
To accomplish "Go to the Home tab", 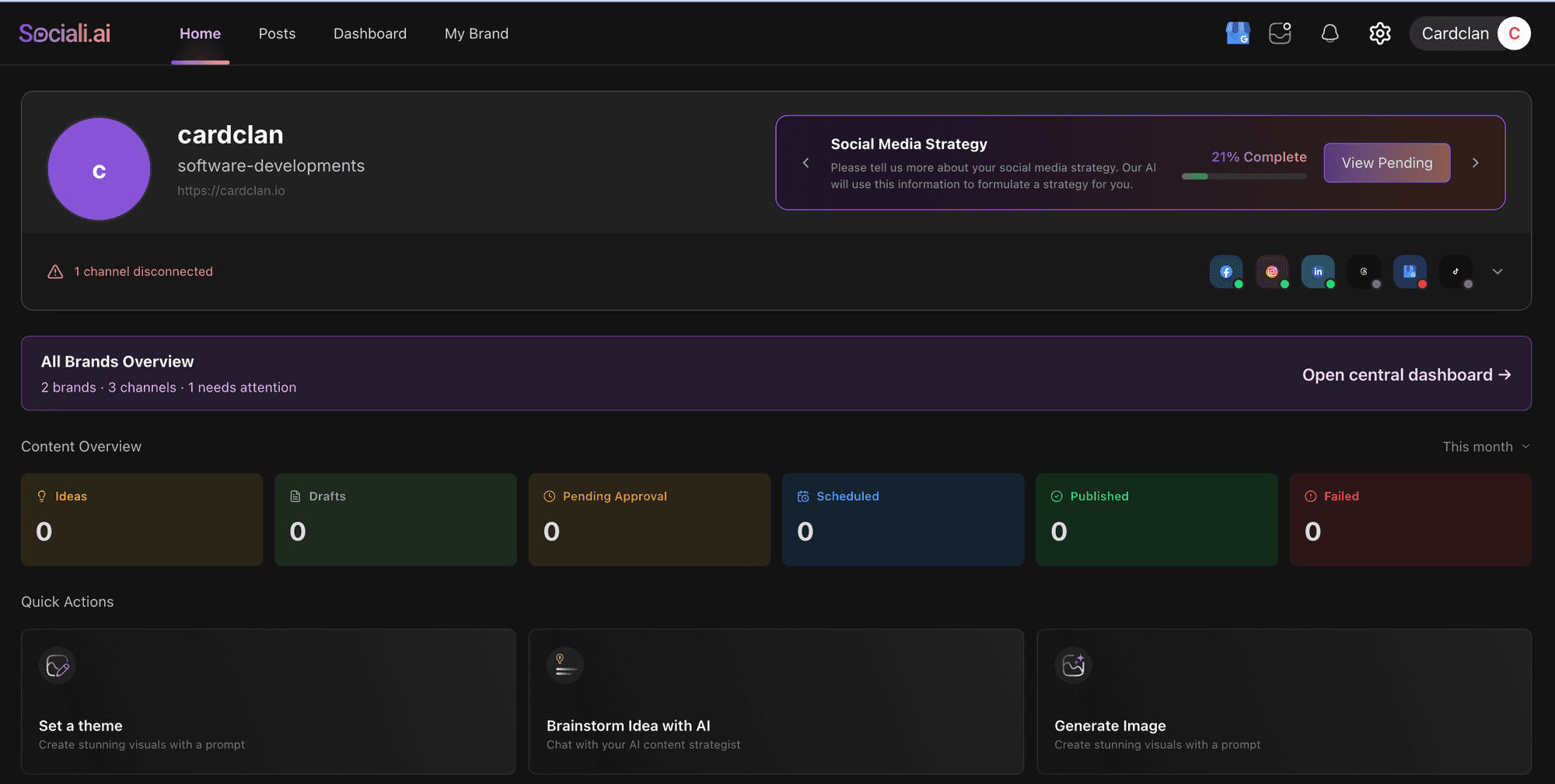I will (x=200, y=33).
